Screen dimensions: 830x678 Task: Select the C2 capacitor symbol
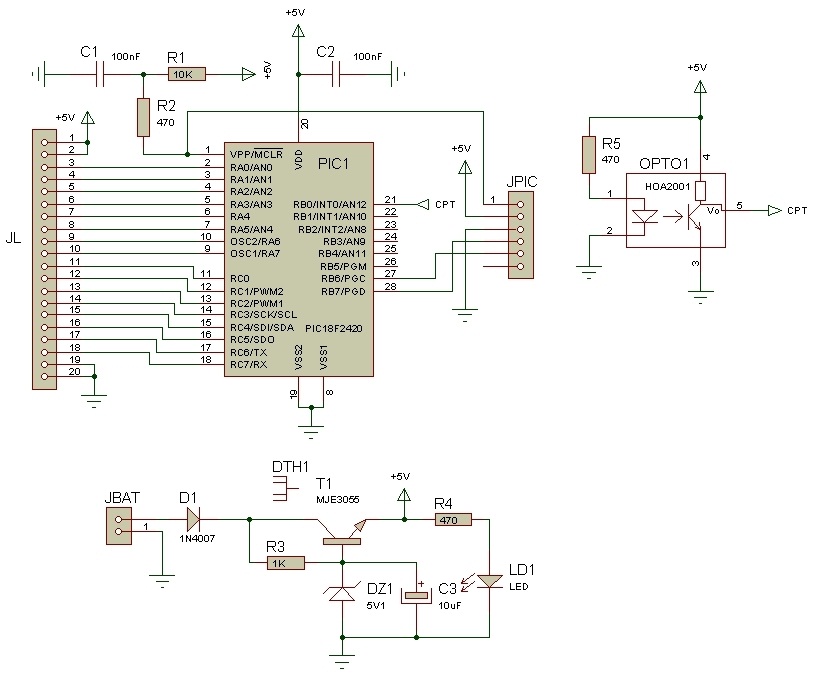tap(336, 74)
